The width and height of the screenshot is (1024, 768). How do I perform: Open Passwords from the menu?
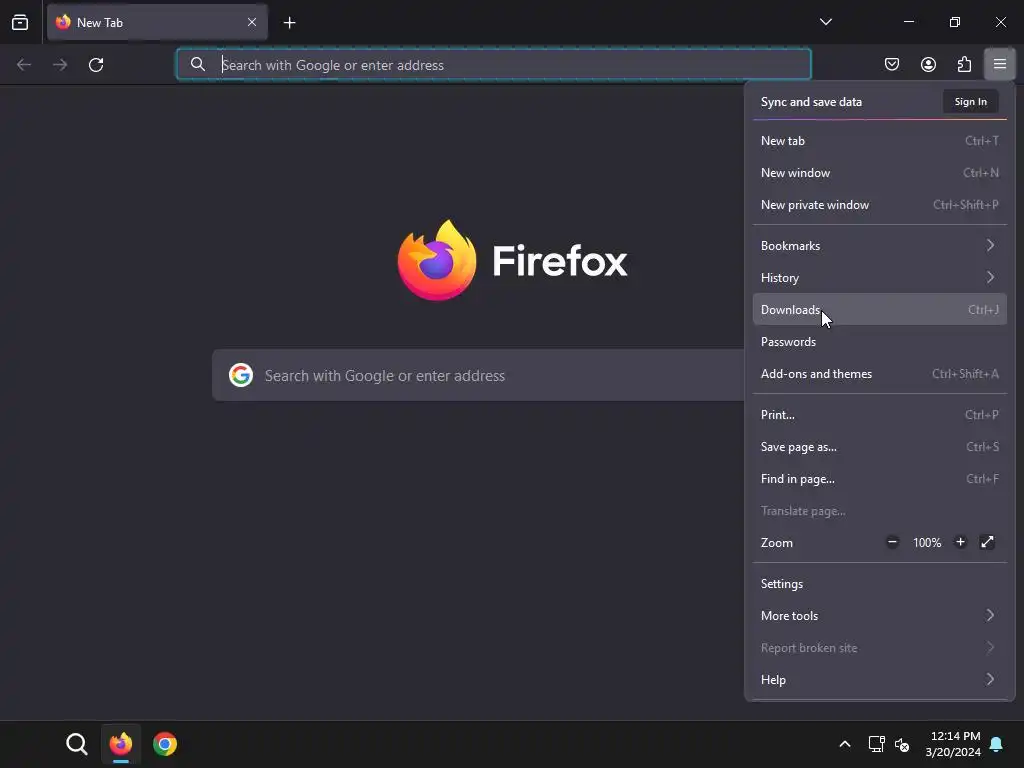(880, 342)
